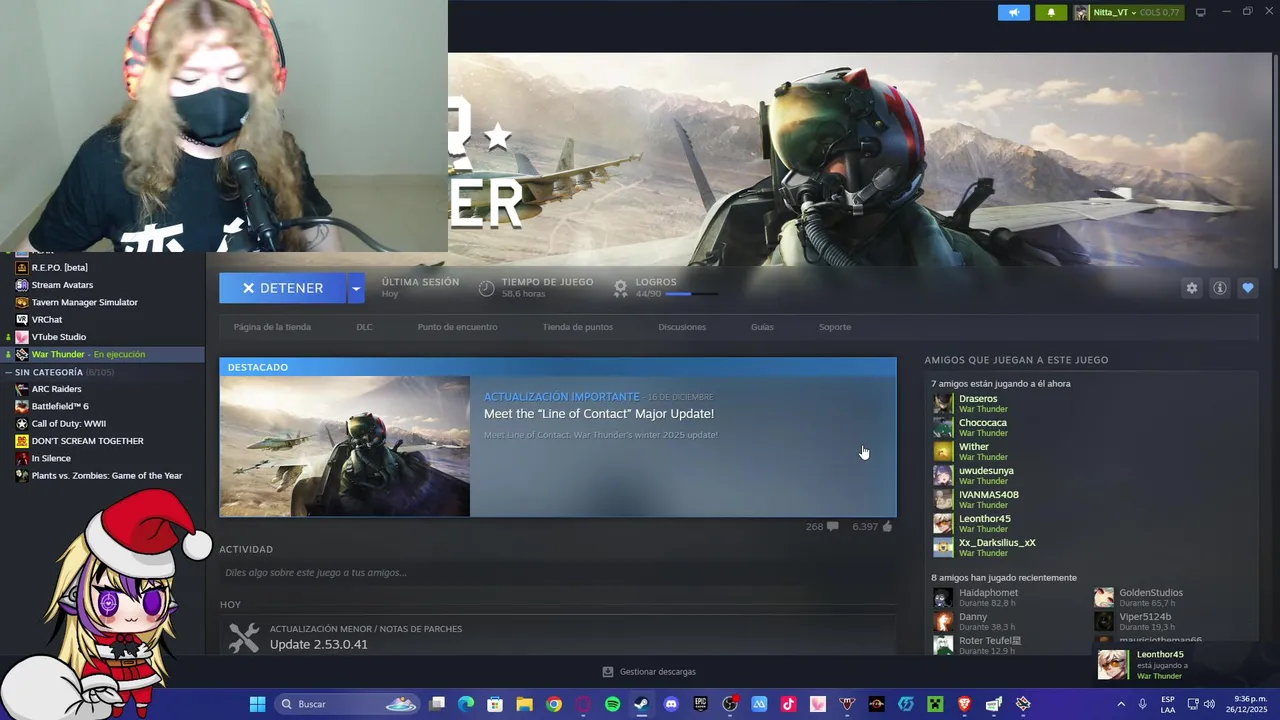Click the TIEMPO DE JUEGO clock icon

click(486, 288)
